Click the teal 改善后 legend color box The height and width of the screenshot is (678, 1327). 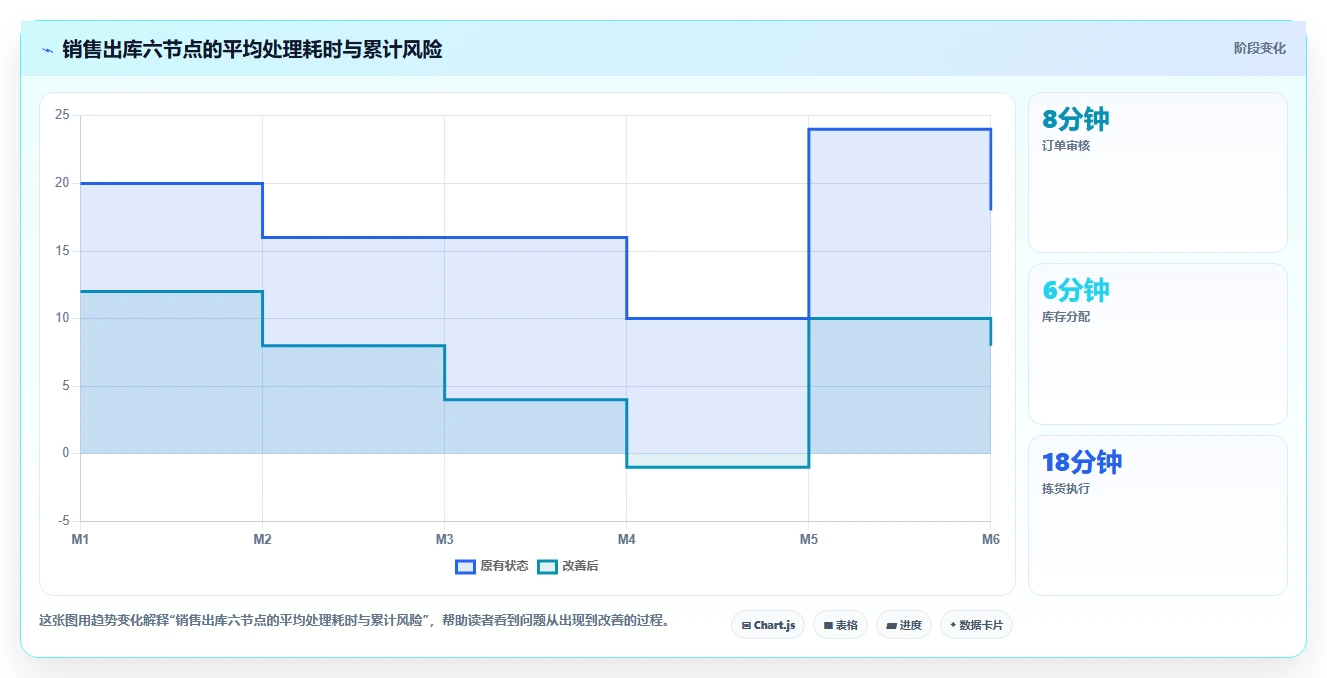pyautogui.click(x=547, y=566)
